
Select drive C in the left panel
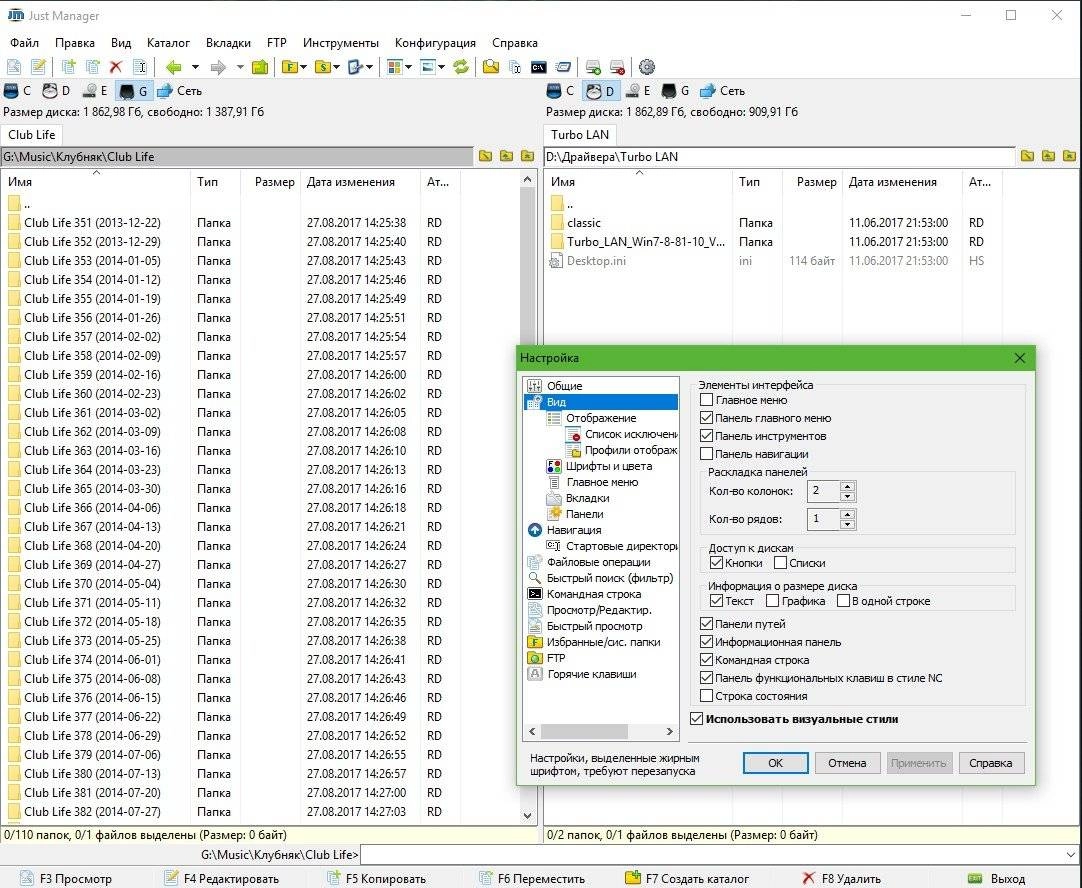coord(18,90)
